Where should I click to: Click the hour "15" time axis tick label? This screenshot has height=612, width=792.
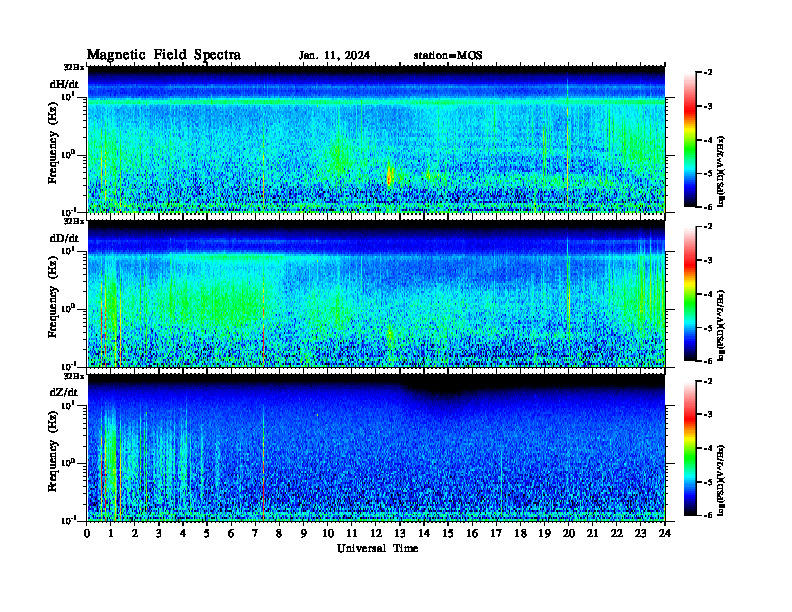click(x=448, y=534)
